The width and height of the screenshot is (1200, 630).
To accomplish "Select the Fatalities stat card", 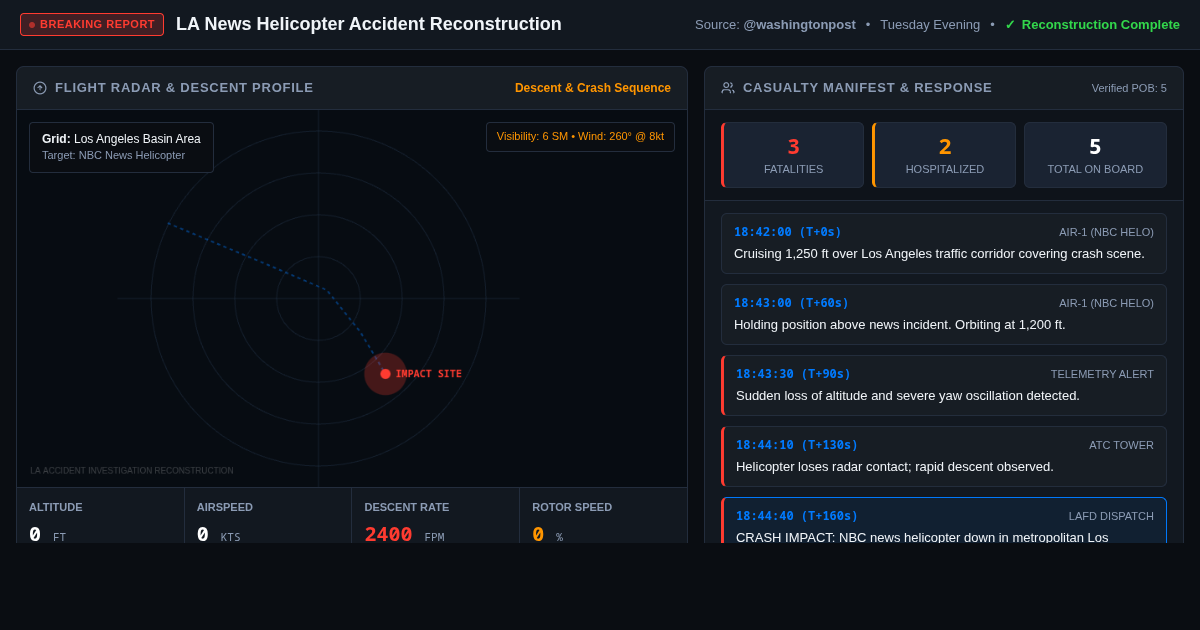I will tap(792, 155).
